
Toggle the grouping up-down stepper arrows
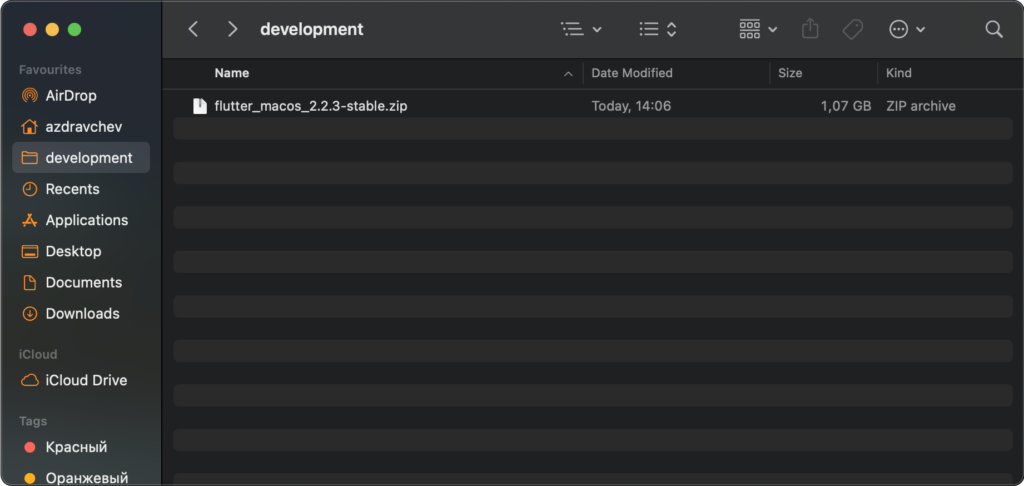coord(671,29)
